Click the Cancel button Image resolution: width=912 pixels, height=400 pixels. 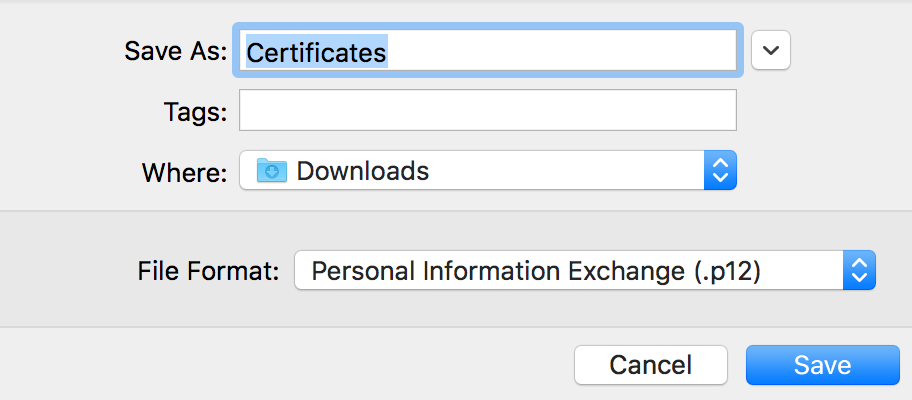[x=650, y=365]
